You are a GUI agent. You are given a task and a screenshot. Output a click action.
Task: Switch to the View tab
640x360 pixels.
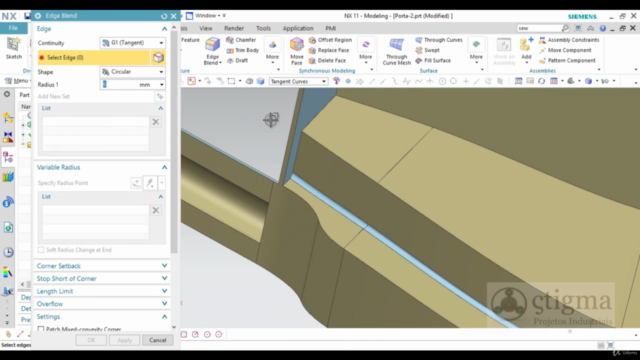point(206,28)
